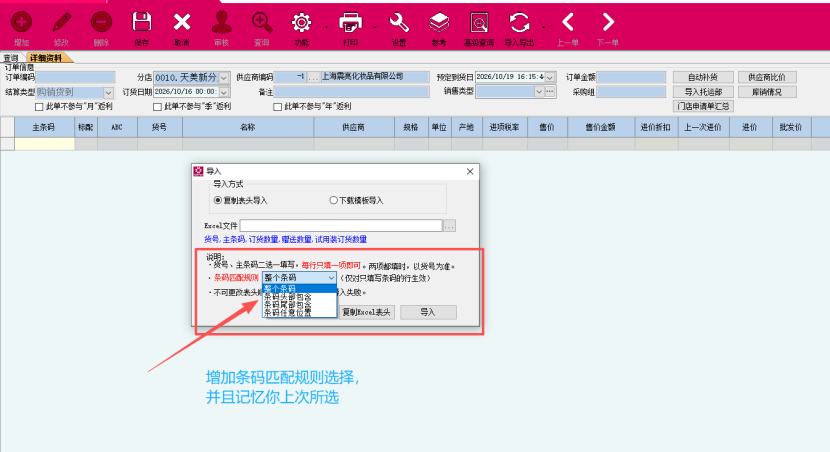Viewport: 830px width, 452px height.
Task: Choose 条码尾部包含 in the dropdown list
Action: click(300, 304)
